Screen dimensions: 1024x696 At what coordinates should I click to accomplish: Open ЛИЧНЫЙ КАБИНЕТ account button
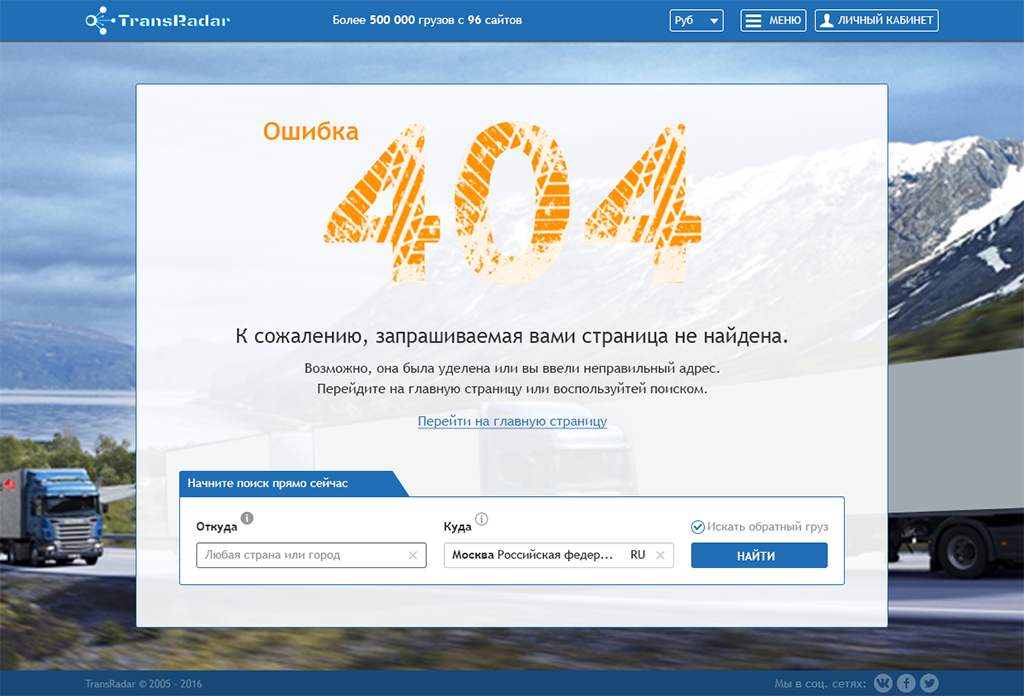[x=876, y=20]
